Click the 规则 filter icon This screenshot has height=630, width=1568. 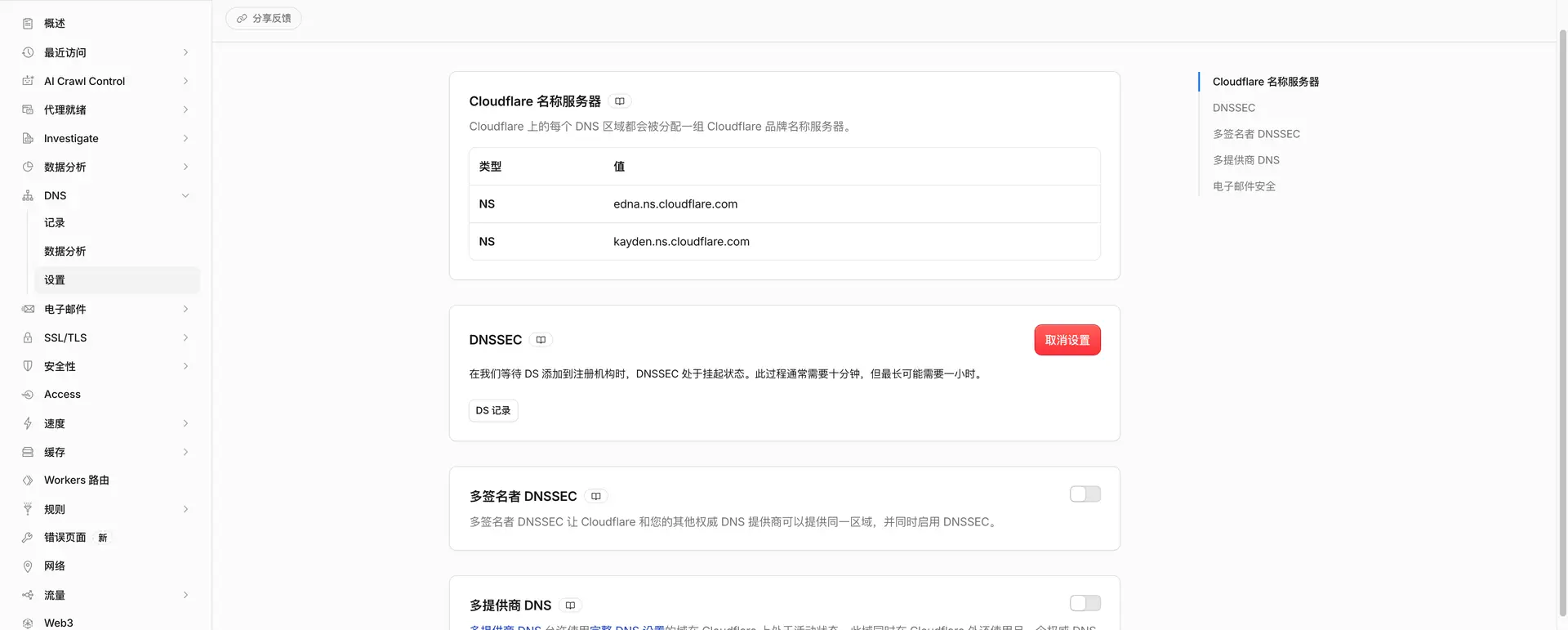28,509
